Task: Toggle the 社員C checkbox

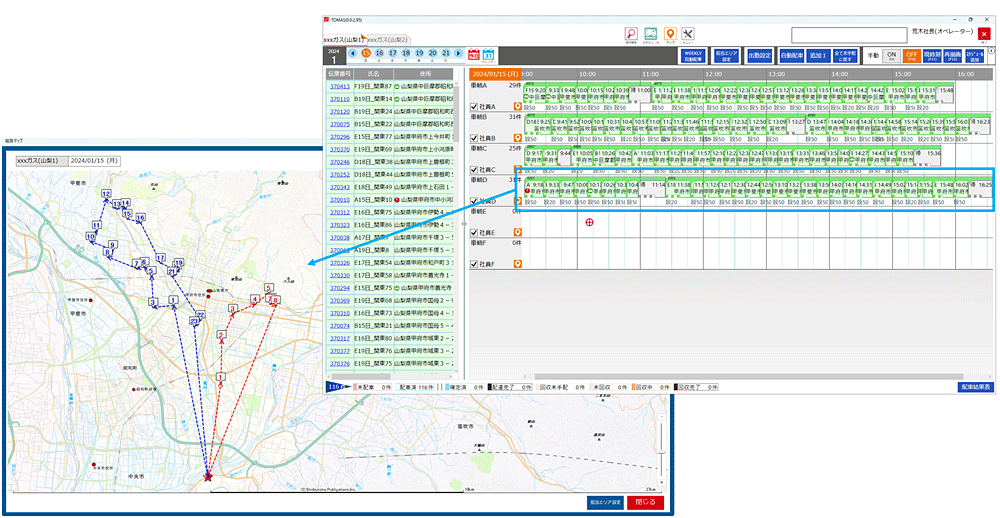Action: pyautogui.click(x=473, y=170)
